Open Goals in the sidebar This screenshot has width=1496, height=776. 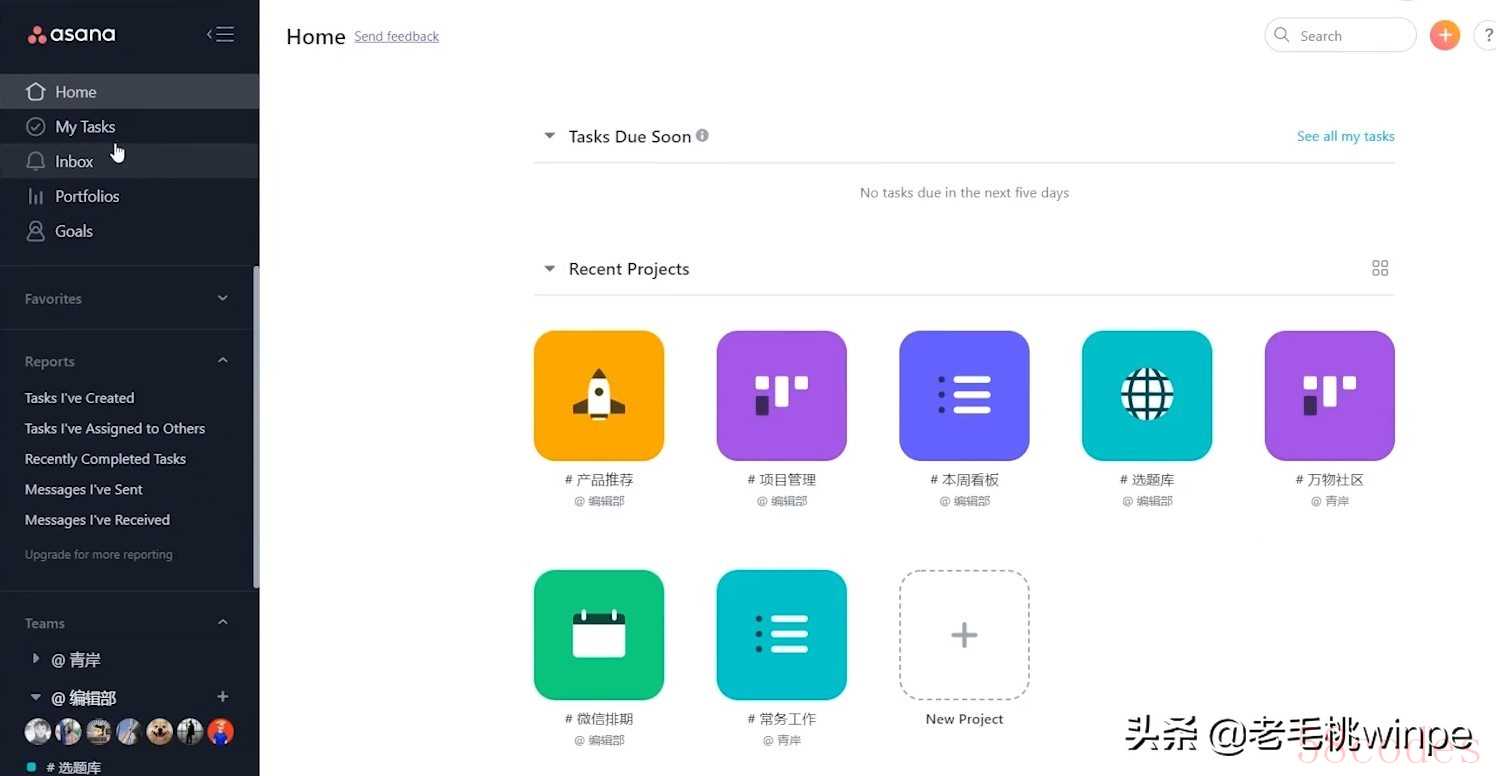point(130,231)
